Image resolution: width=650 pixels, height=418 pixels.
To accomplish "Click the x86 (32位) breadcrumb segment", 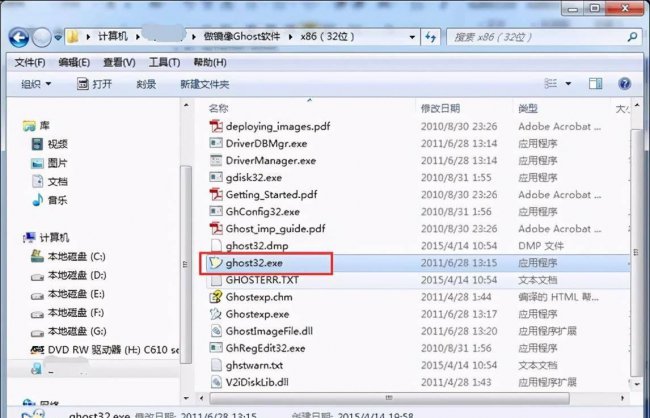I will click(327, 36).
